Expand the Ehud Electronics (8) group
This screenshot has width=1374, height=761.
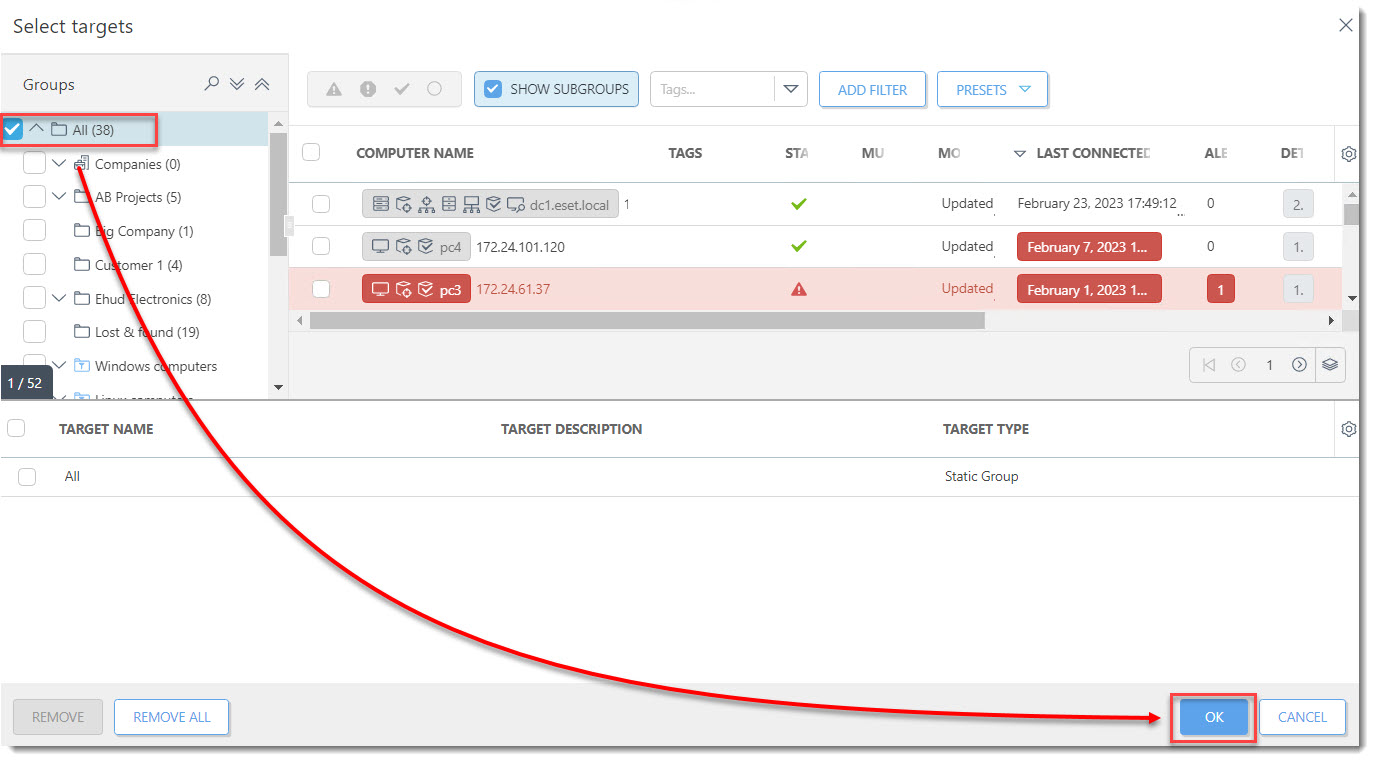(59, 298)
